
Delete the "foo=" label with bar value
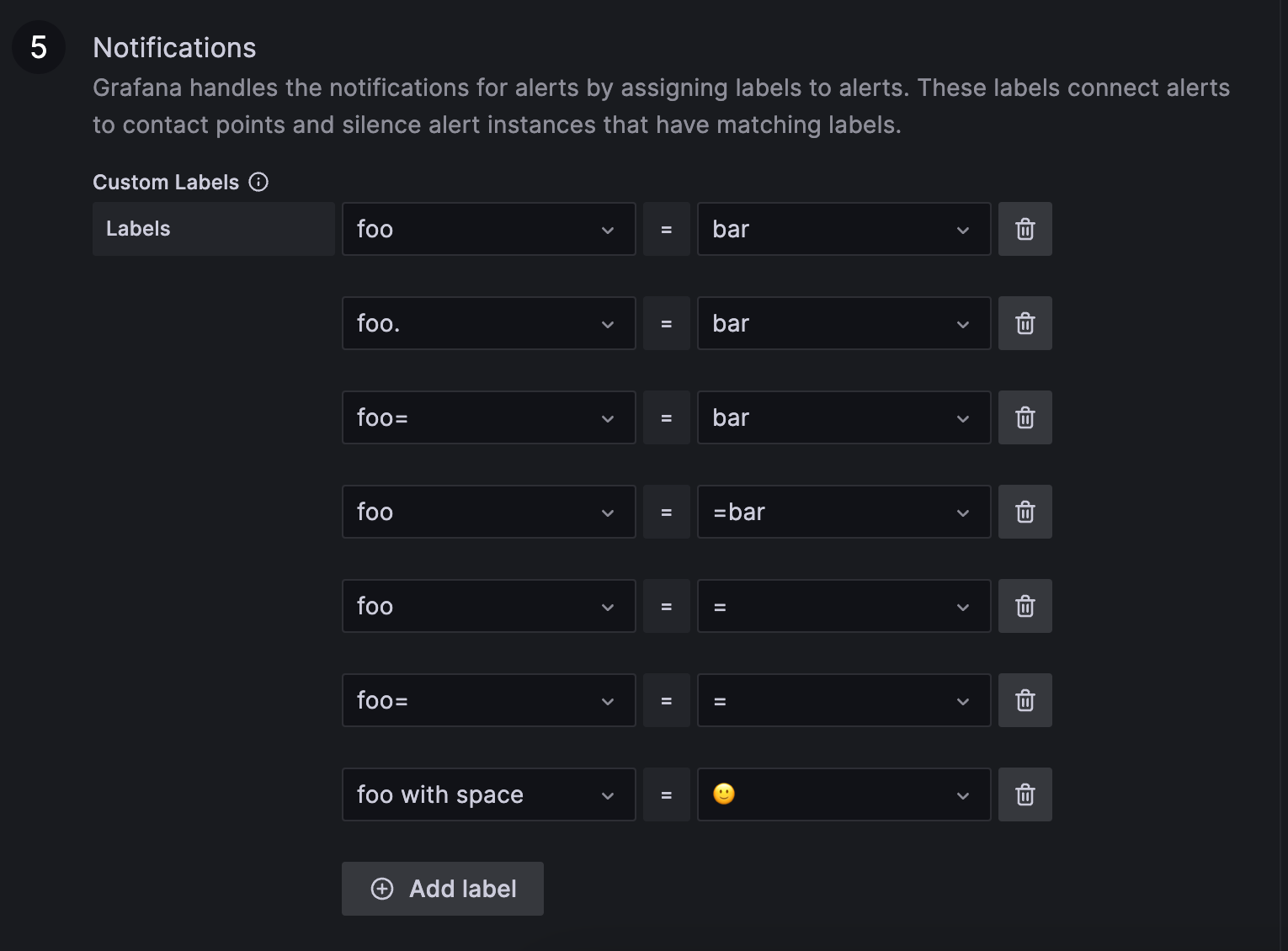coord(1025,417)
